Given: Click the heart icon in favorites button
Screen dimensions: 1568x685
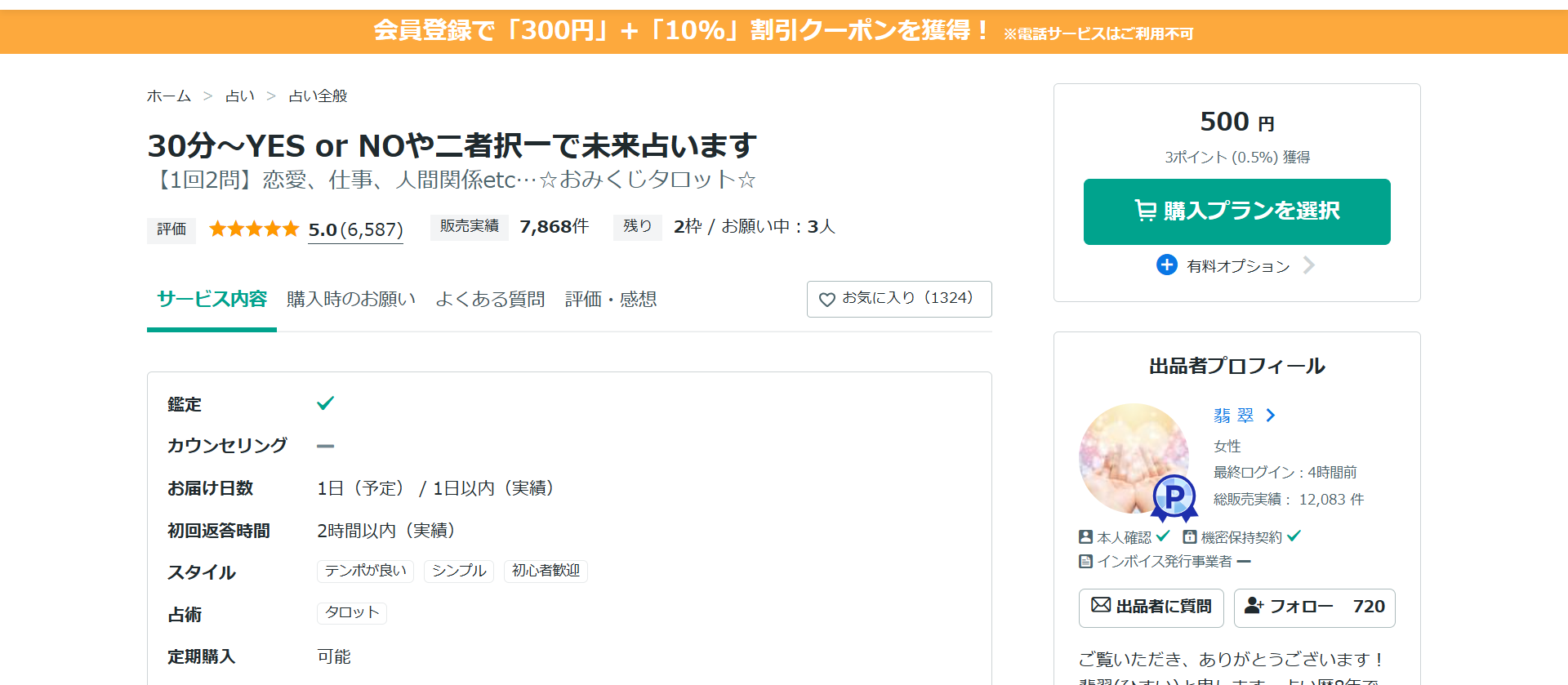Looking at the screenshot, I should [x=826, y=300].
